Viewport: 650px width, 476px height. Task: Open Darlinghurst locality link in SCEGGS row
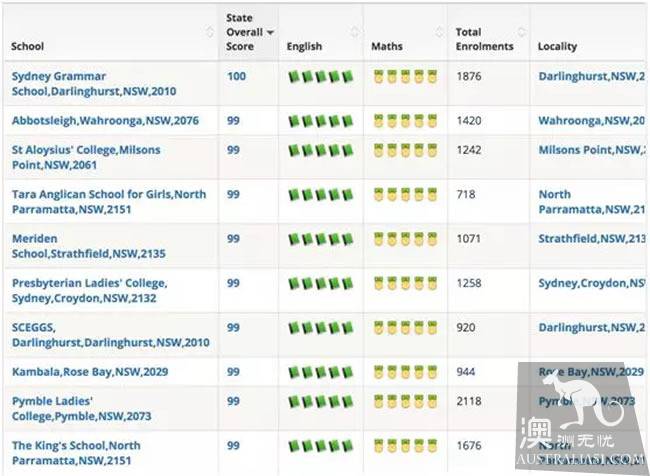point(592,328)
